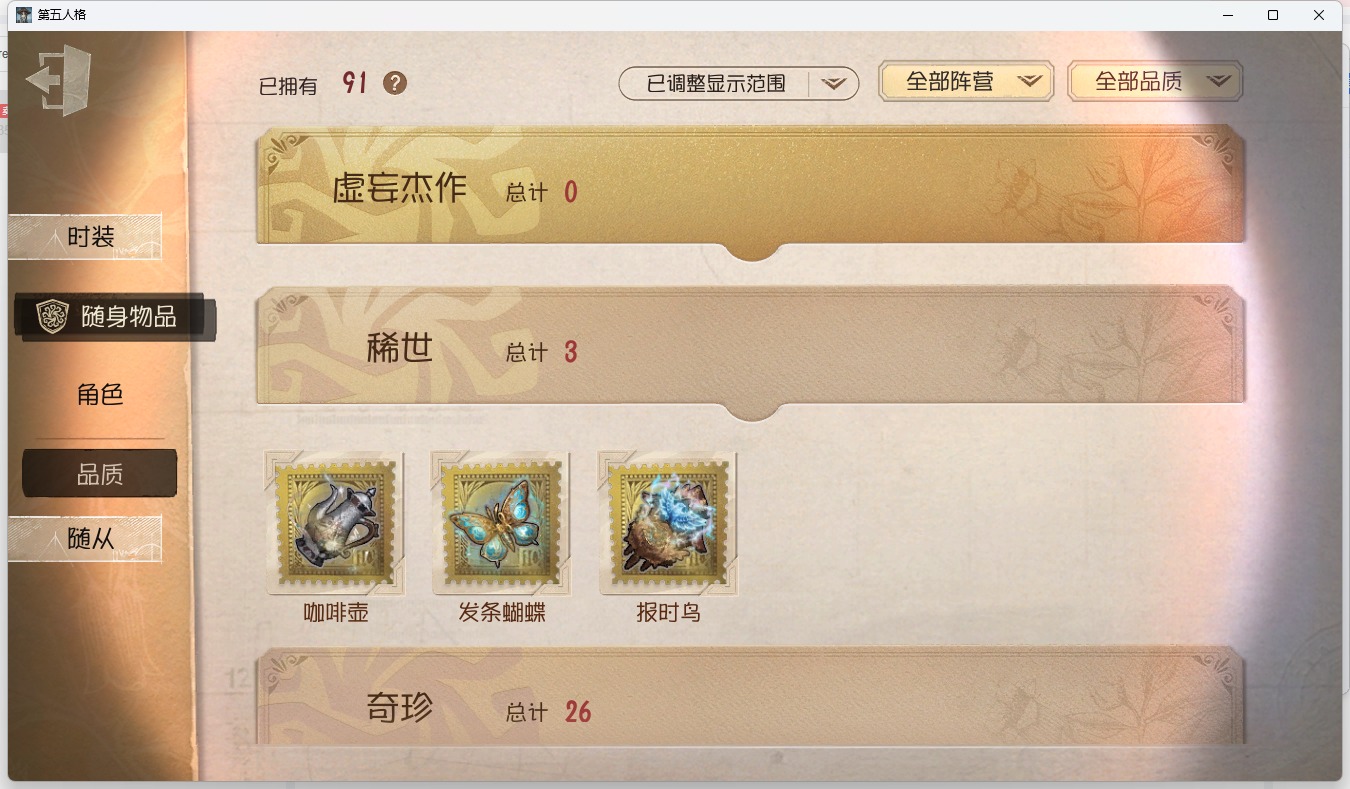Expand the 虚妄杰作 section header

pyautogui.click(x=750, y=188)
